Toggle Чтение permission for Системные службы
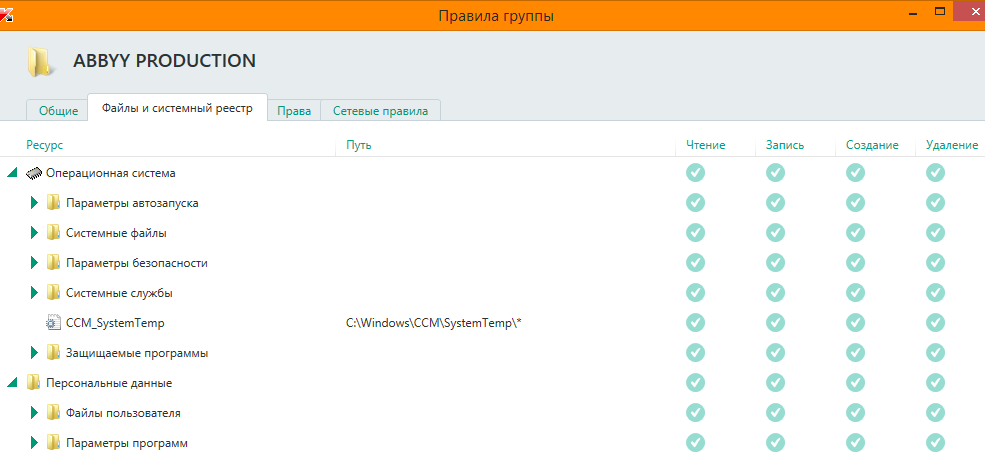The width and height of the screenshot is (985, 466). coord(695,293)
